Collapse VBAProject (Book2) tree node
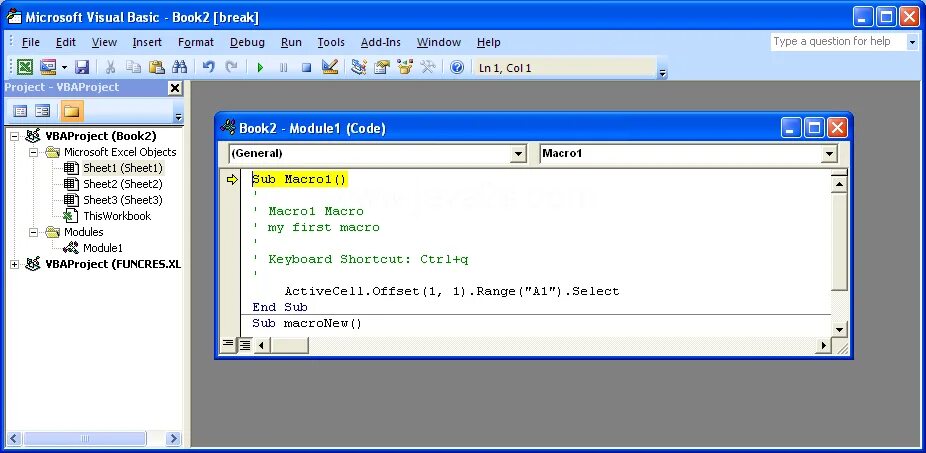926x453 pixels. pos(15,136)
